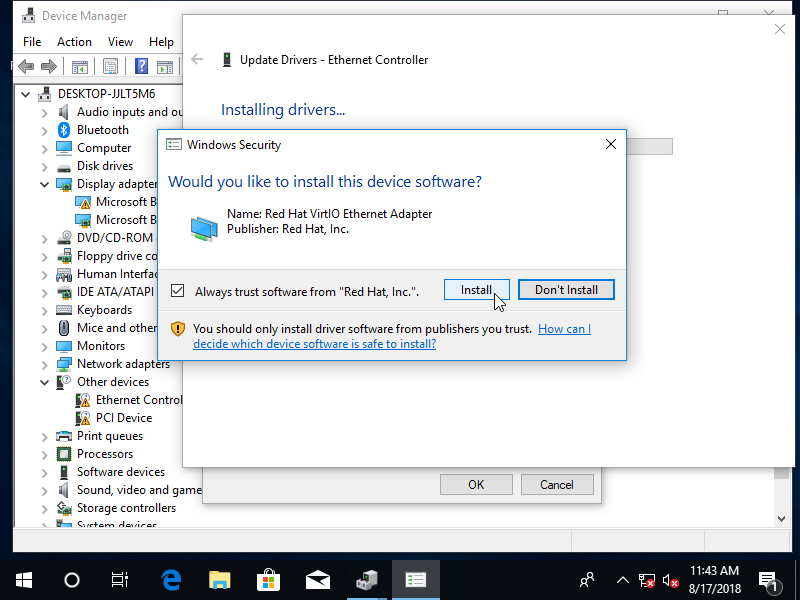
Task: Open the Microsoft Store taskbar icon
Action: click(268, 579)
